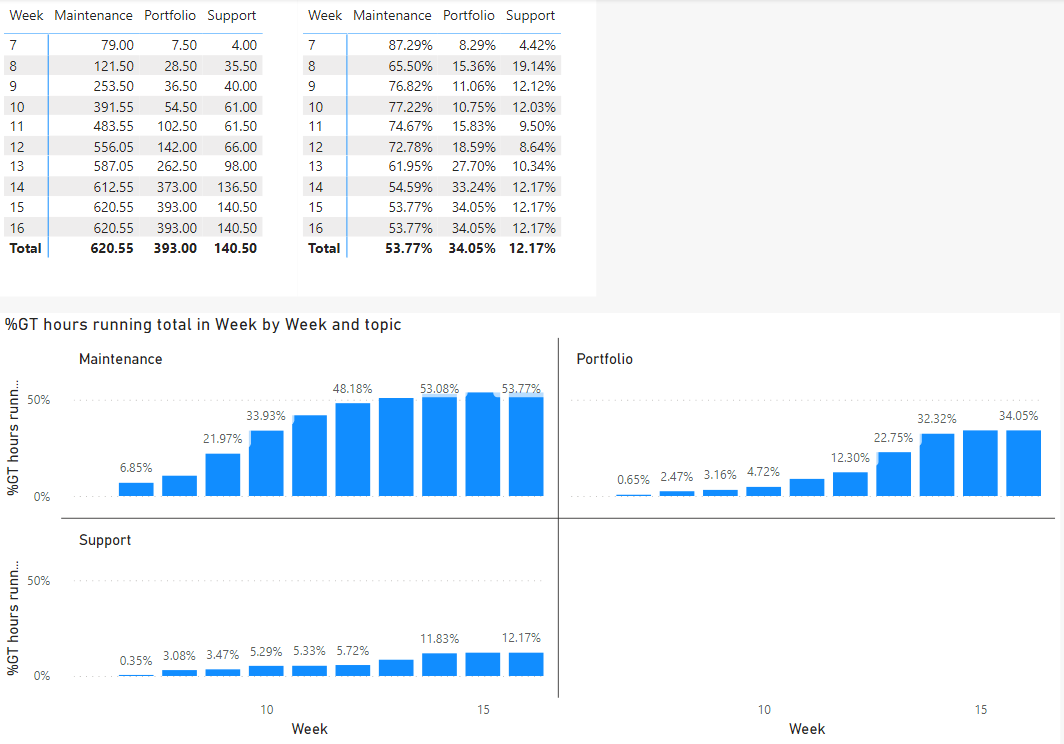Viewport: 1064px width, 744px height.
Task: Select Portfolio bar labeled 32.32%
Action: (937, 465)
